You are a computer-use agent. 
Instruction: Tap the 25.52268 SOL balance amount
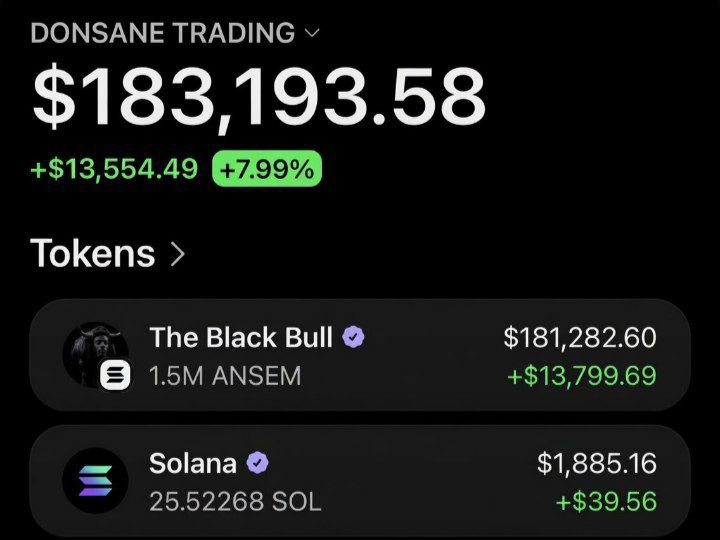(235, 501)
